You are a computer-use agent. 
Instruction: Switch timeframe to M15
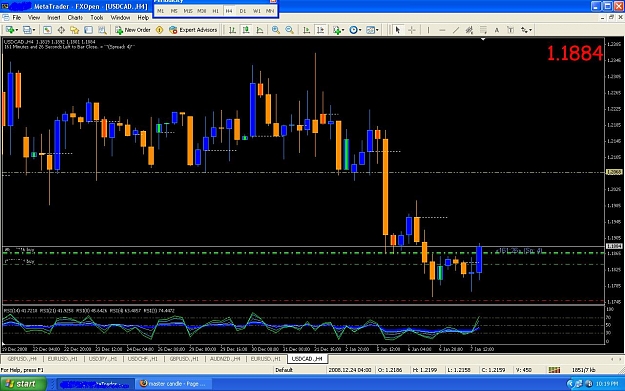pyautogui.click(x=188, y=11)
